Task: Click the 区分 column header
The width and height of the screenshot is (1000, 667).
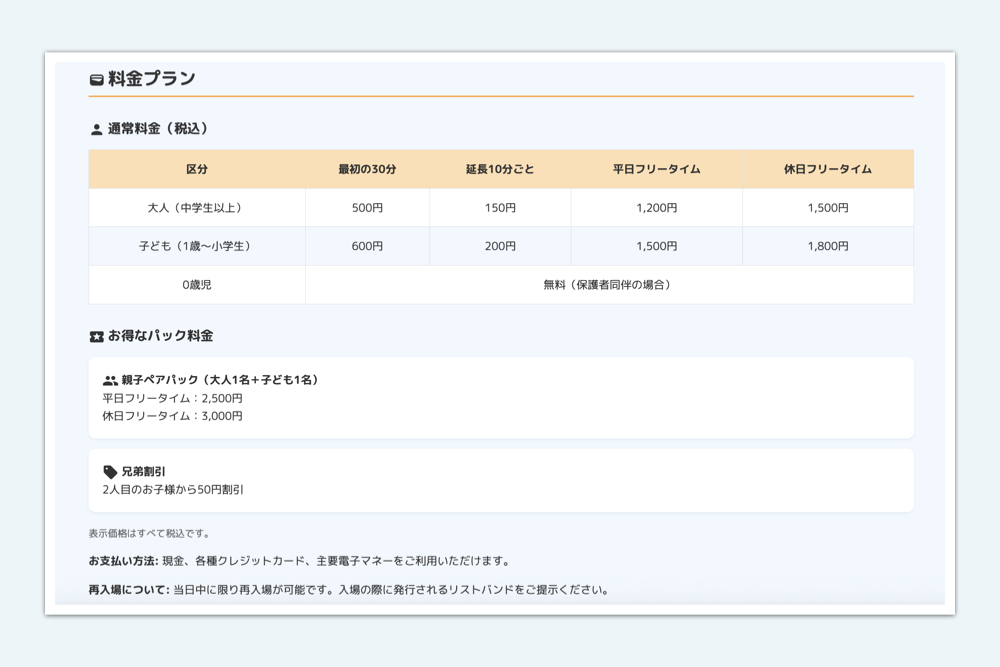Action: (197, 169)
